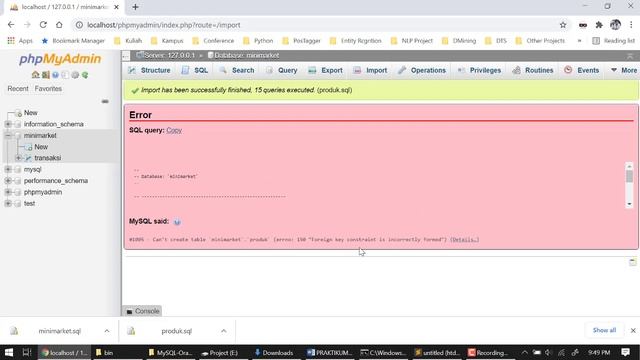Screen dimensions: 640x360
Task: Expand test database tree node
Action: (x=8, y=203)
